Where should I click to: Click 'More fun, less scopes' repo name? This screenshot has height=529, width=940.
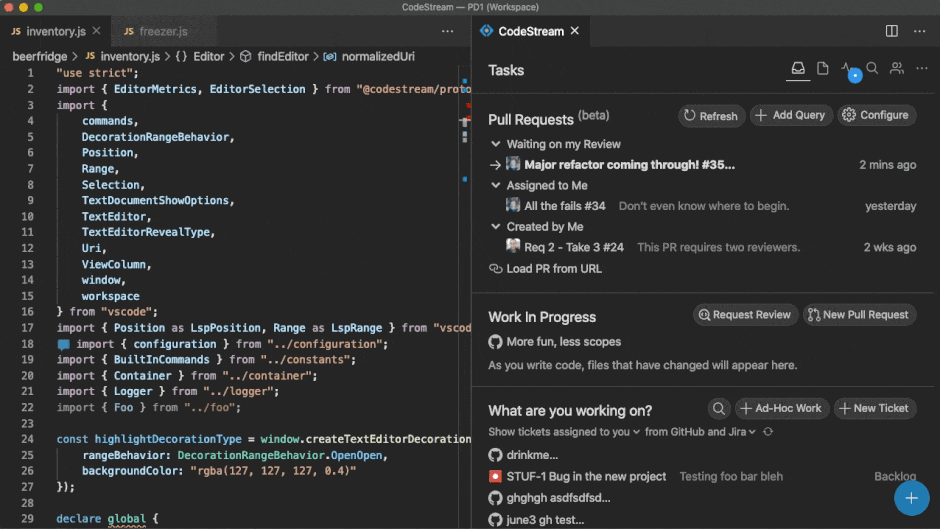pyautogui.click(x=564, y=342)
